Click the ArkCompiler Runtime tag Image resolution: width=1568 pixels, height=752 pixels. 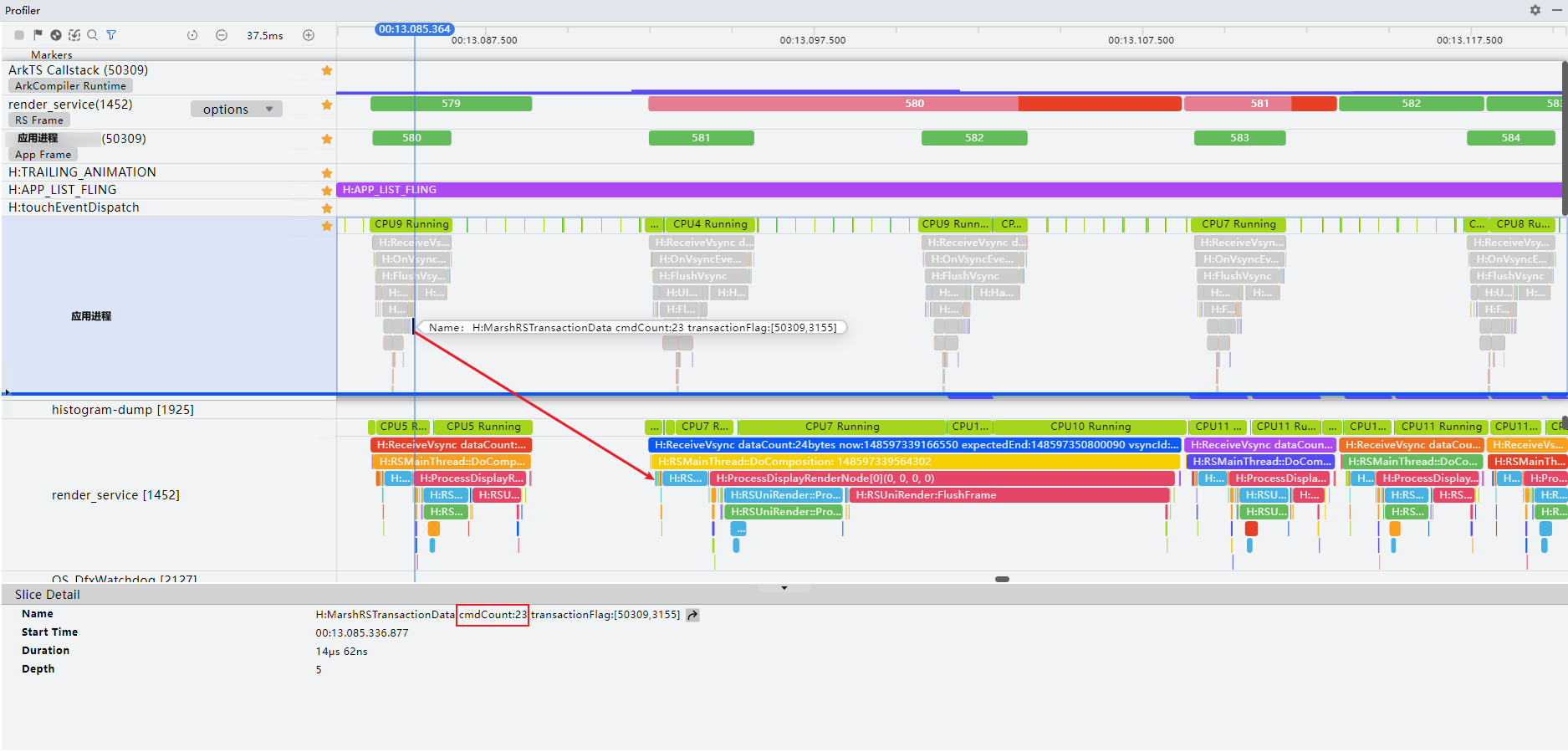pos(70,86)
